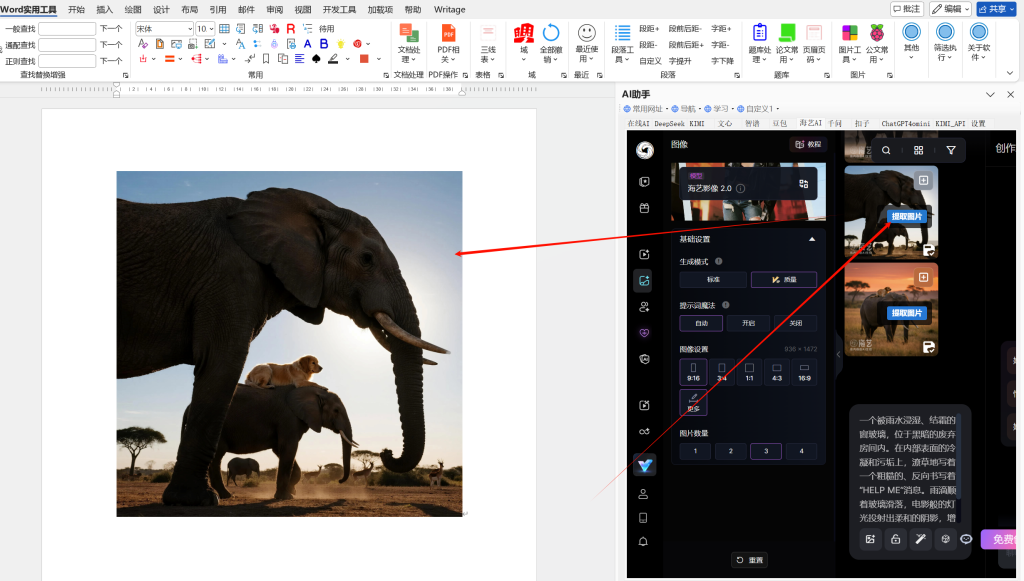Click the 一般查找 search input field
This screenshot has width=1024, height=581.
click(68, 29)
